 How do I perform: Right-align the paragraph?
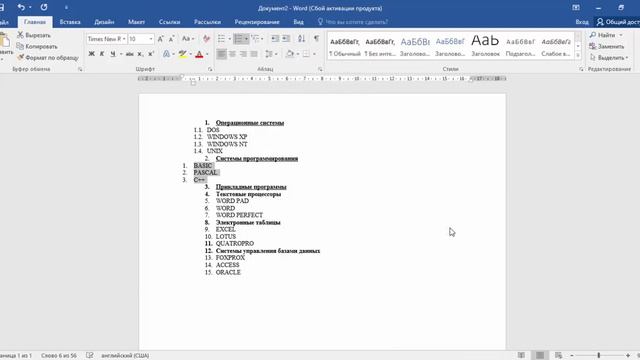[243, 54]
